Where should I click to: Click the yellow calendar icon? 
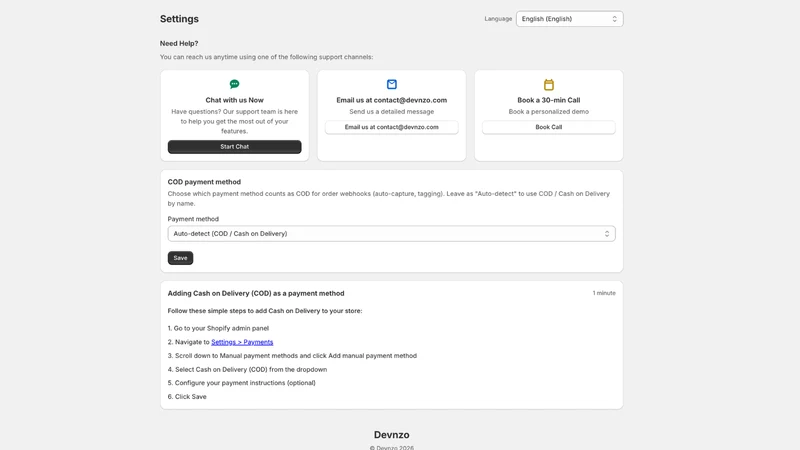(x=548, y=84)
